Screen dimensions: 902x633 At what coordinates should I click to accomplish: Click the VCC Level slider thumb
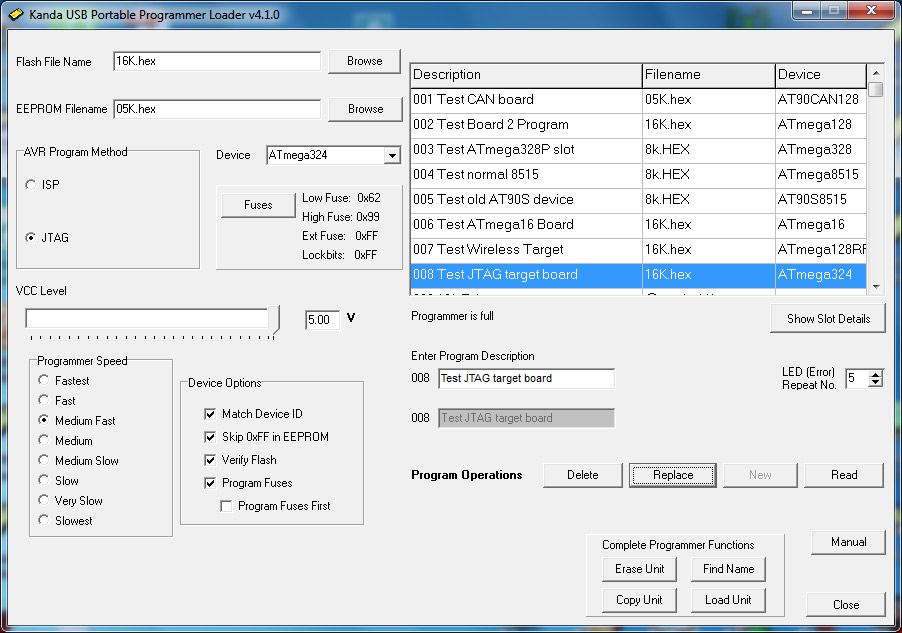click(x=274, y=320)
